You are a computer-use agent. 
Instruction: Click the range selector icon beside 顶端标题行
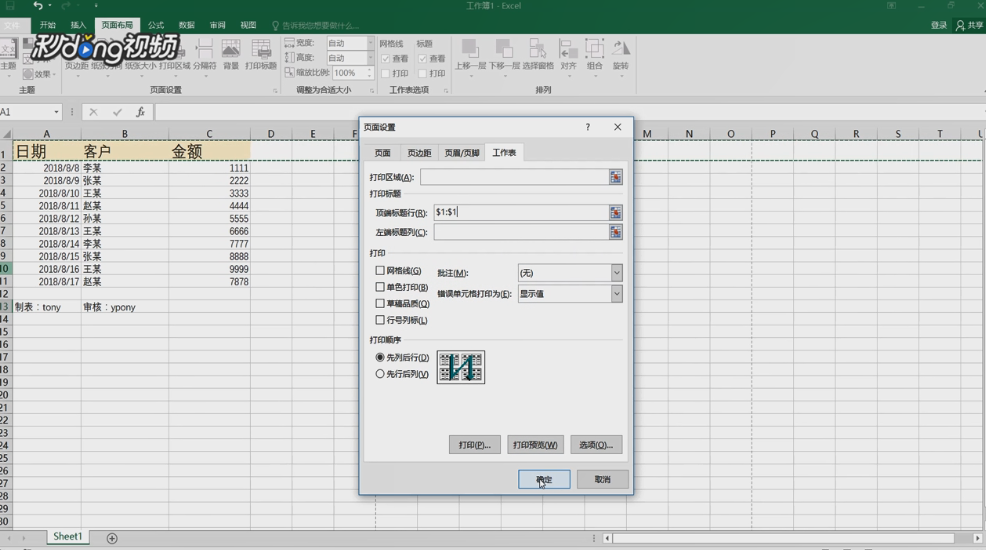point(616,212)
